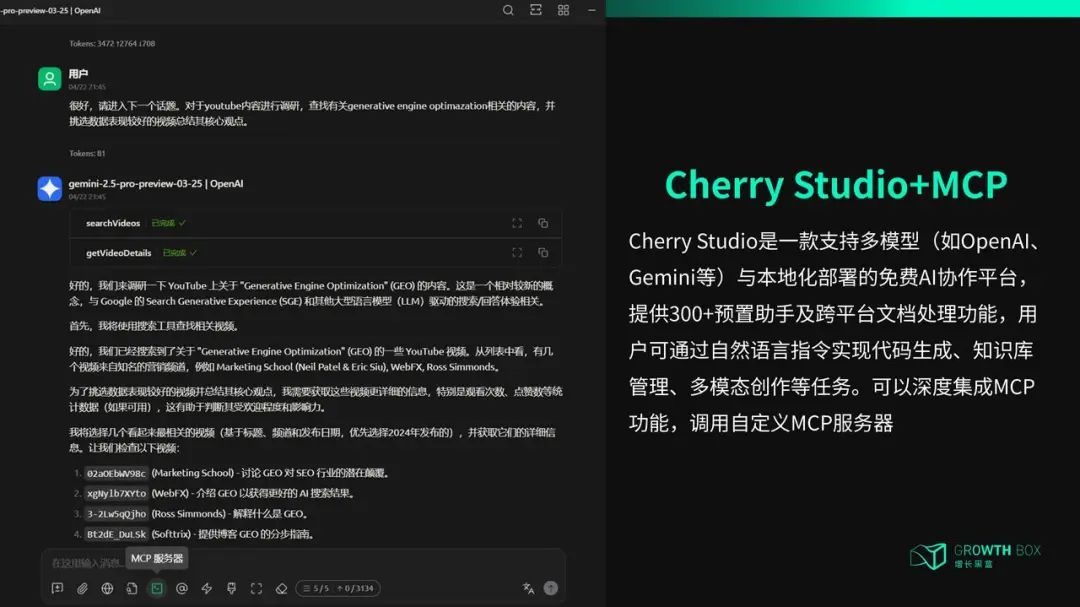The width and height of the screenshot is (1080, 607).
Task: Click the 5/5 context token counter
Action: point(338,588)
